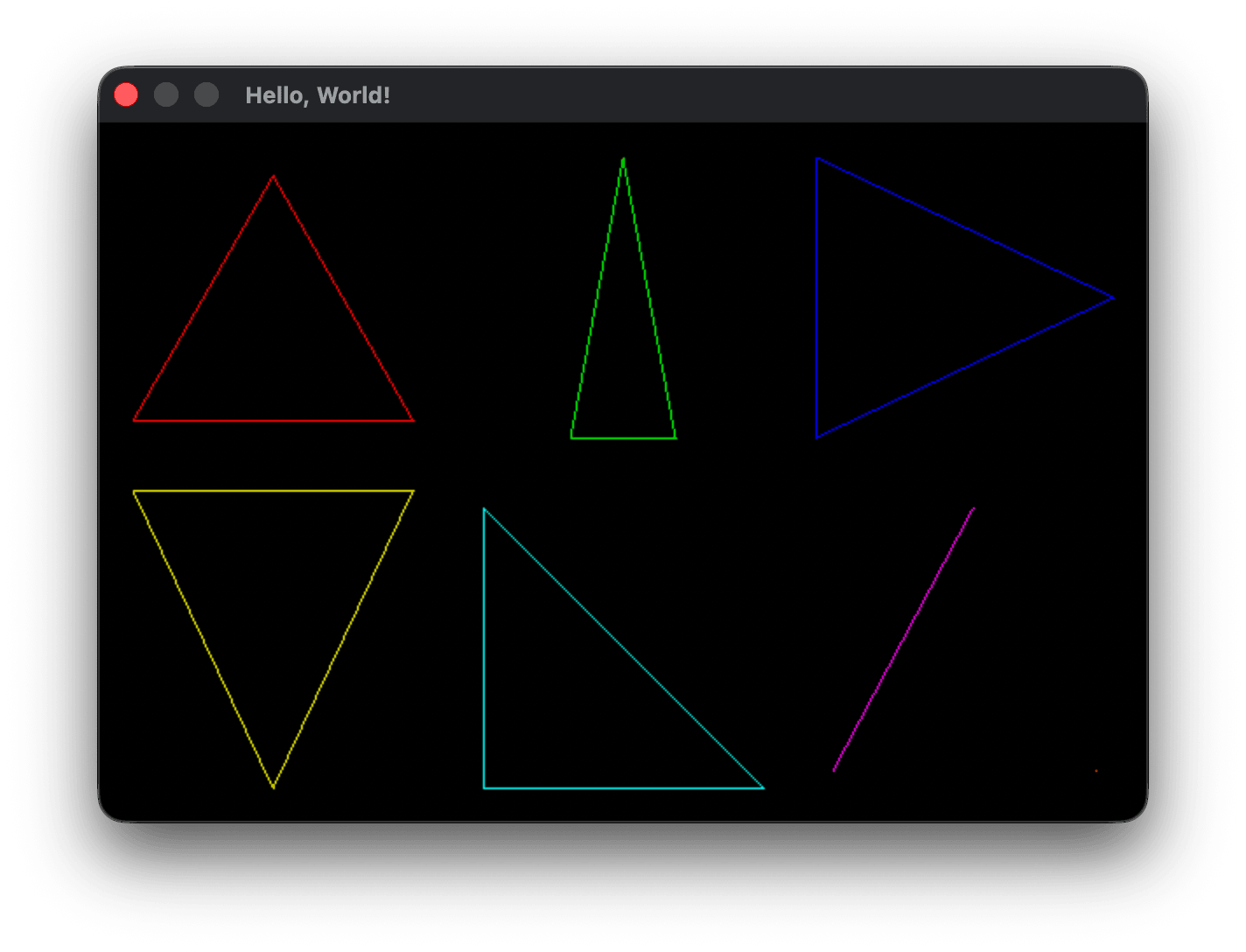
Task: Click the gray zoom button
Action: (x=206, y=94)
